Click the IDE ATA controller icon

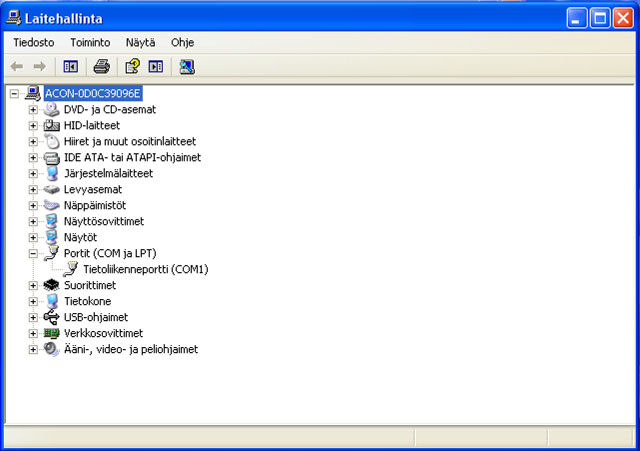(x=51, y=158)
